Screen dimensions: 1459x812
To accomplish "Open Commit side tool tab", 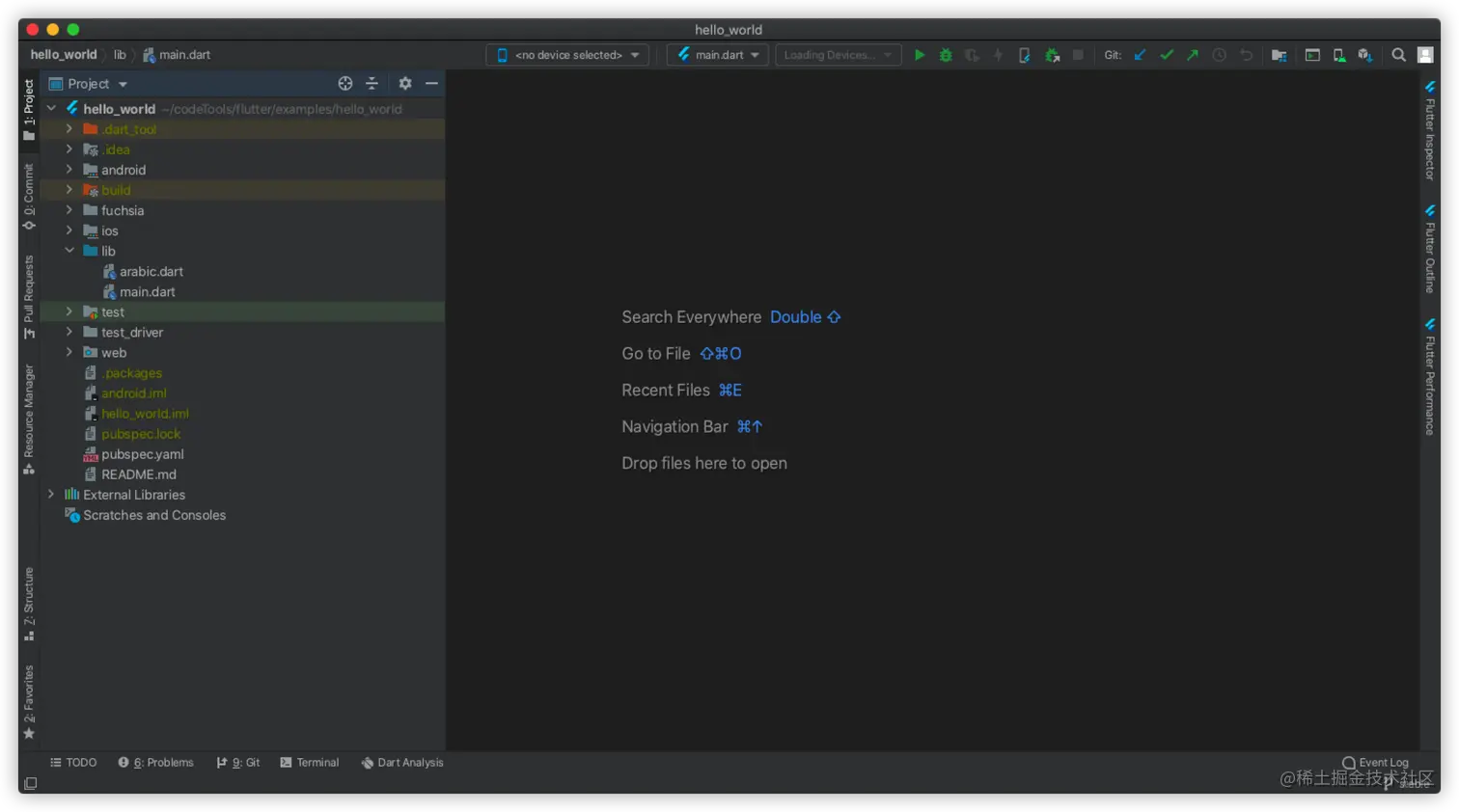I will coord(29,197).
